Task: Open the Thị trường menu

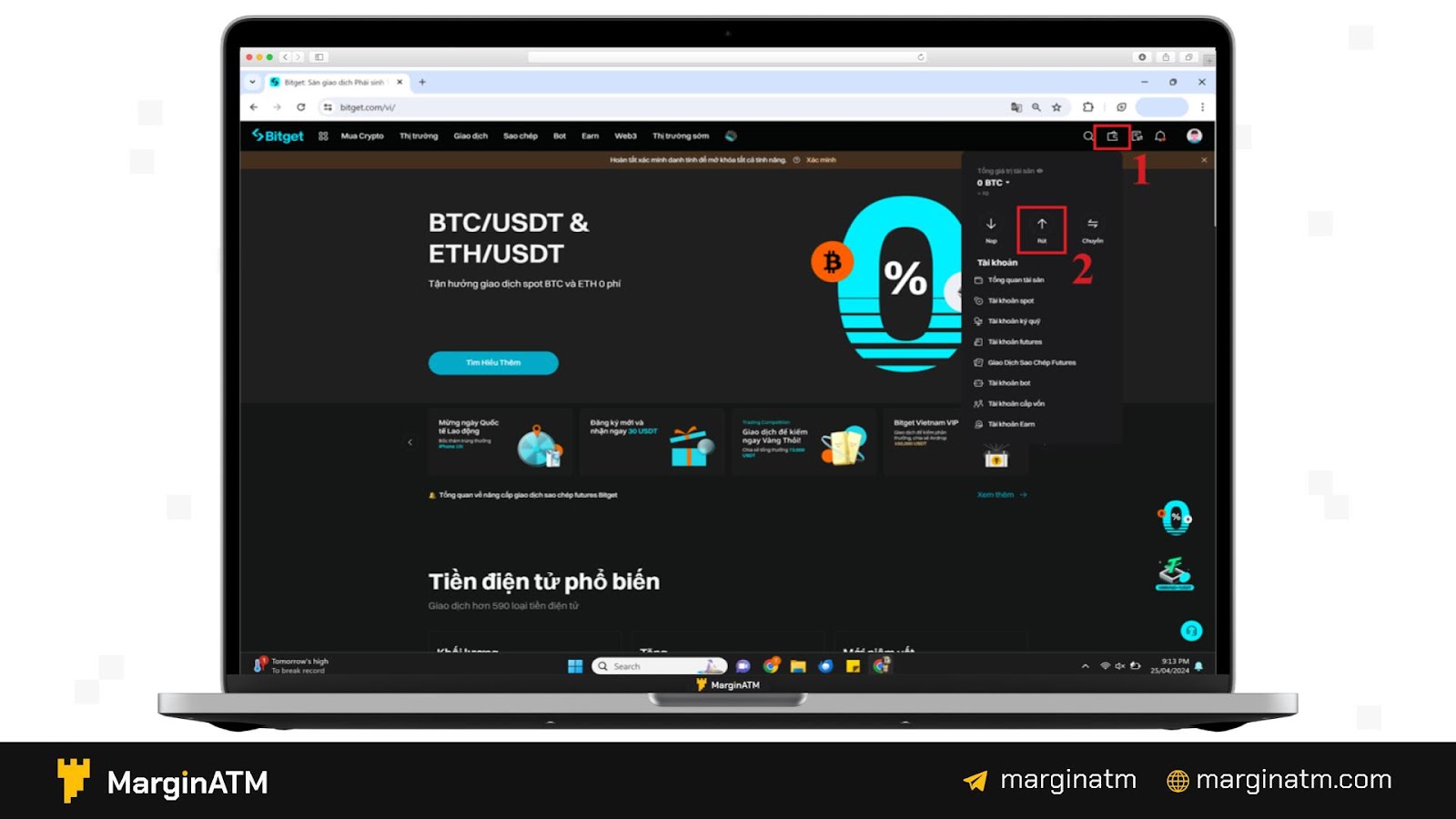Action: 419,136
